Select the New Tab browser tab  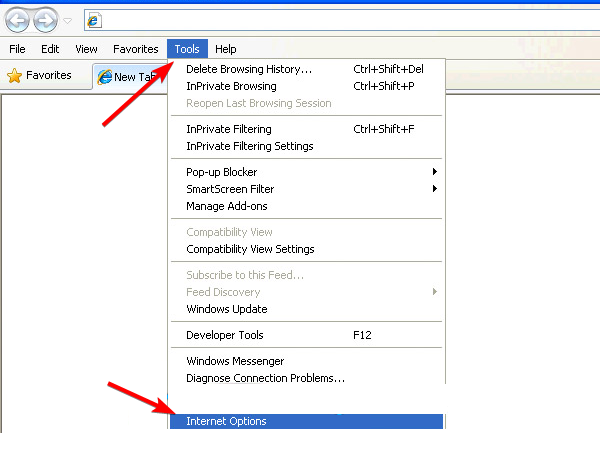[130, 77]
